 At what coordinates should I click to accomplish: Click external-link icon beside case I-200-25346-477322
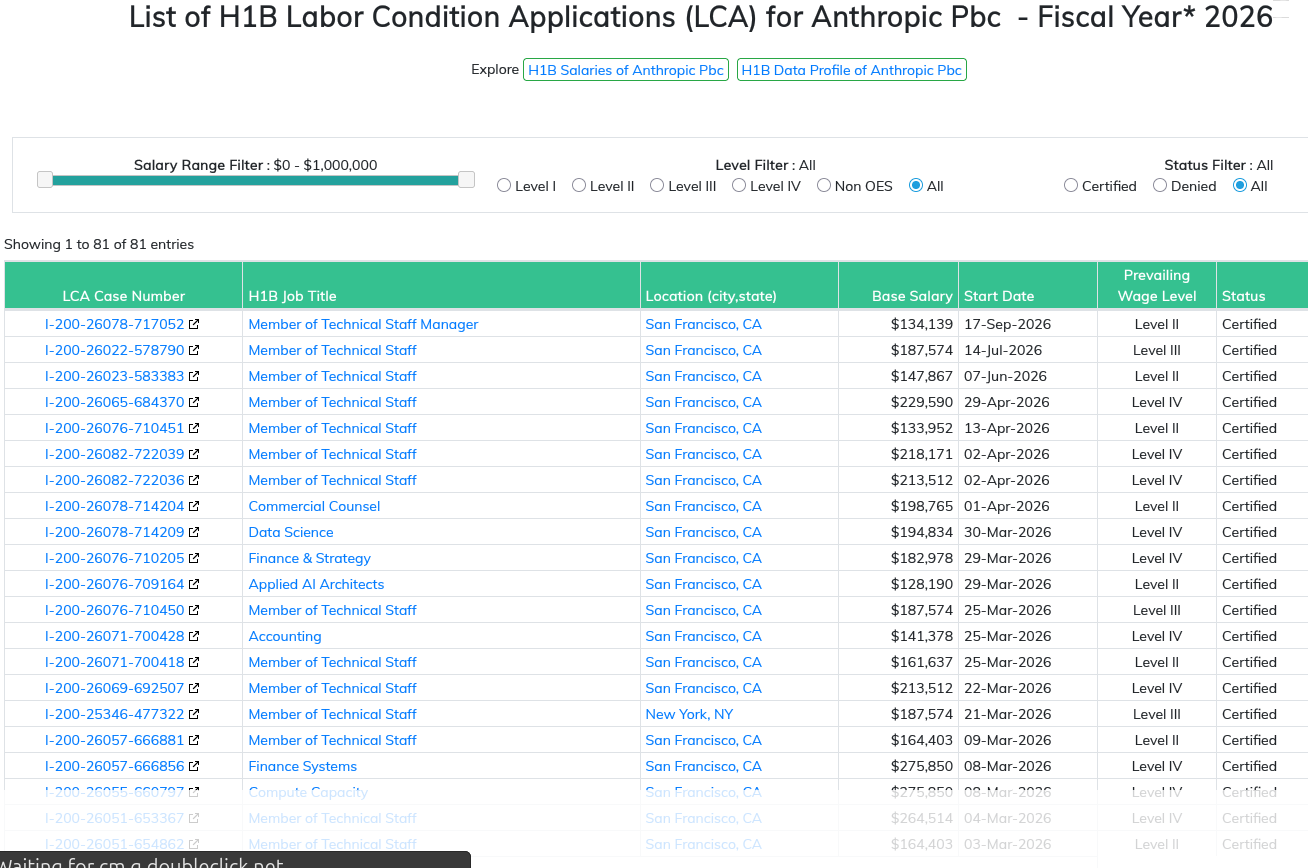click(194, 714)
